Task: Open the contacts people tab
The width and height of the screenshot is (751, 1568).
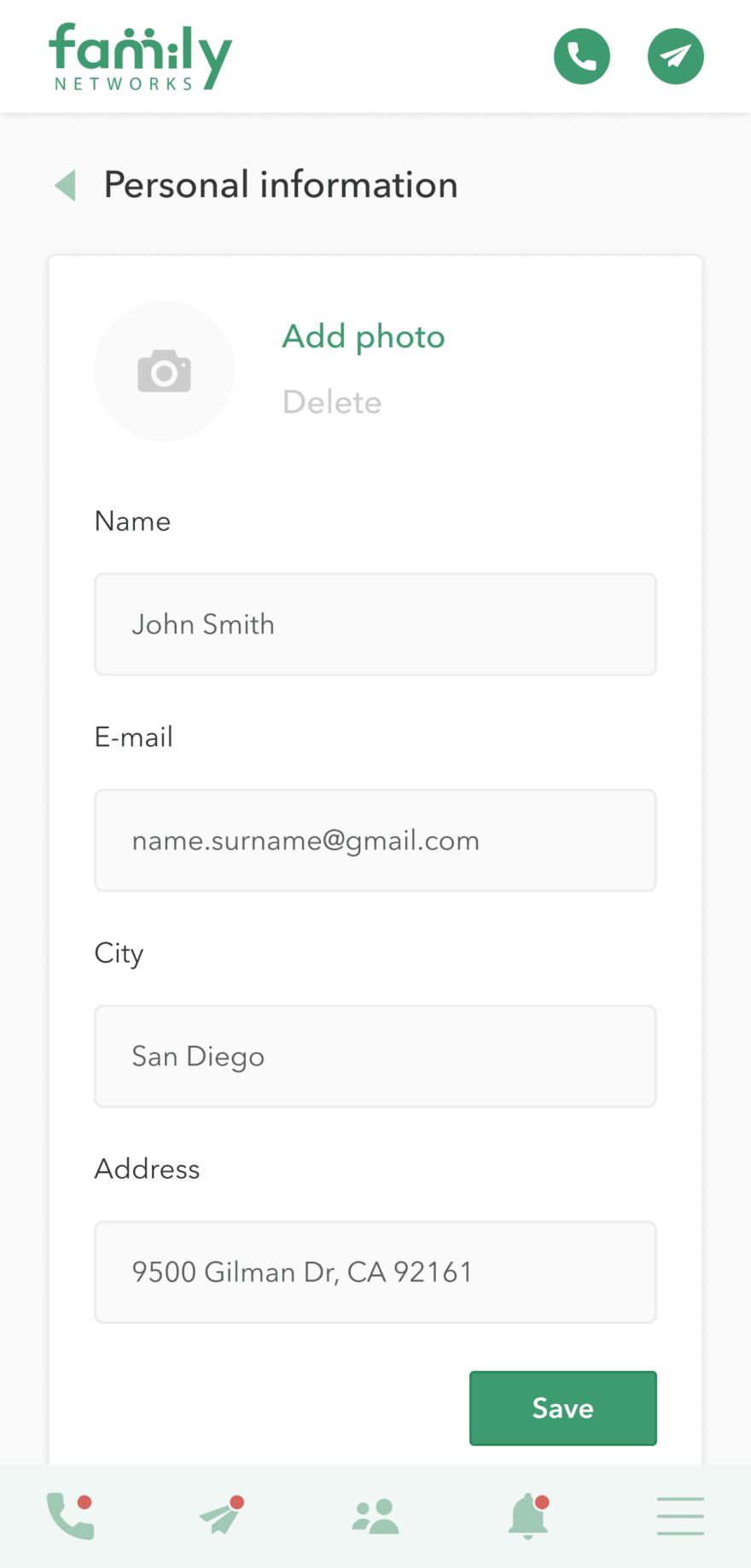Action: (375, 1516)
